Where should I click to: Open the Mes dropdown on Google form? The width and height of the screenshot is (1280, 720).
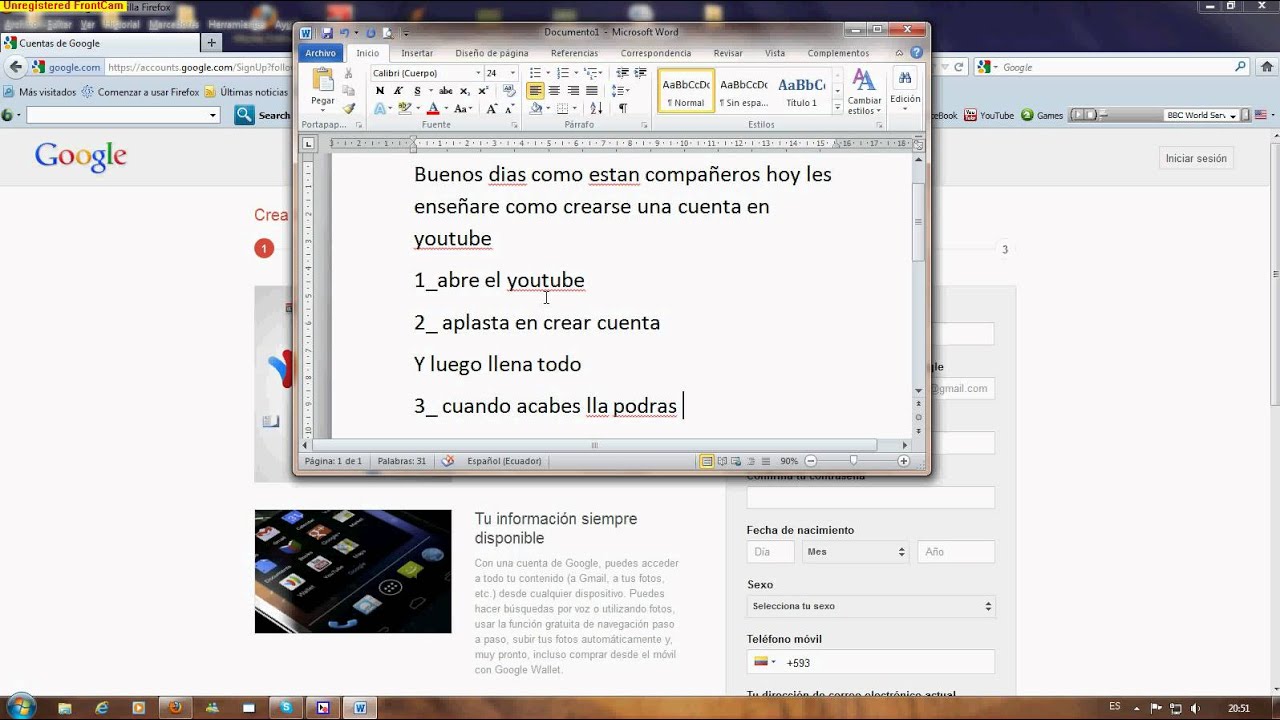(855, 552)
